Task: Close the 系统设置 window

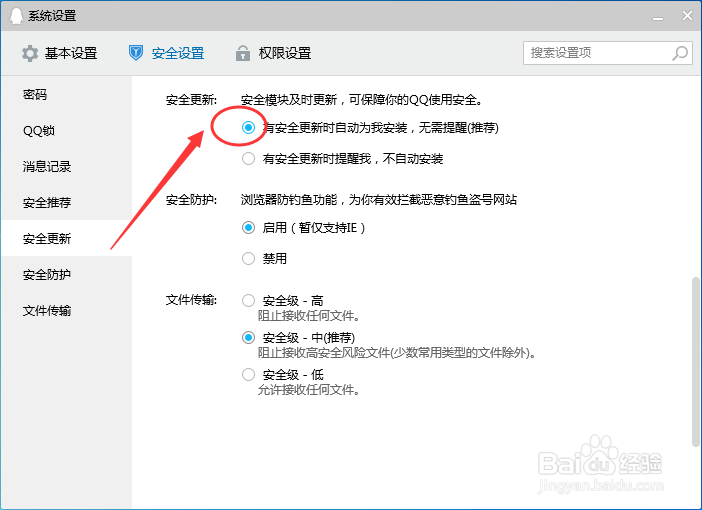Action: coord(687,16)
